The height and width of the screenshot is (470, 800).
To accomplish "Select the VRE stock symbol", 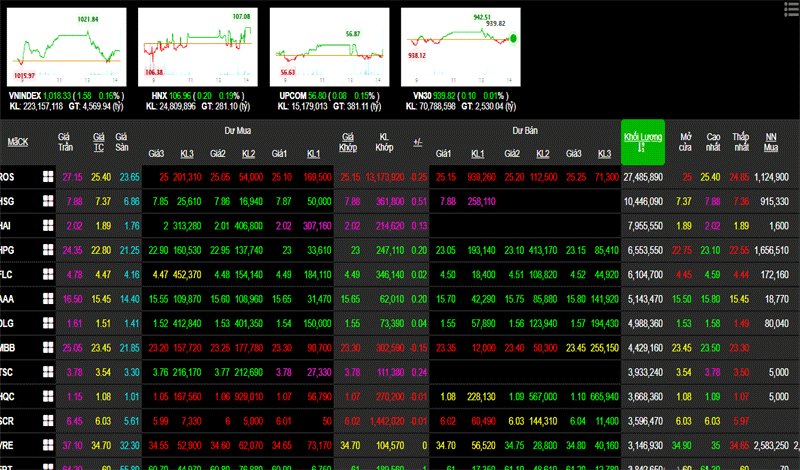I will click(7, 445).
